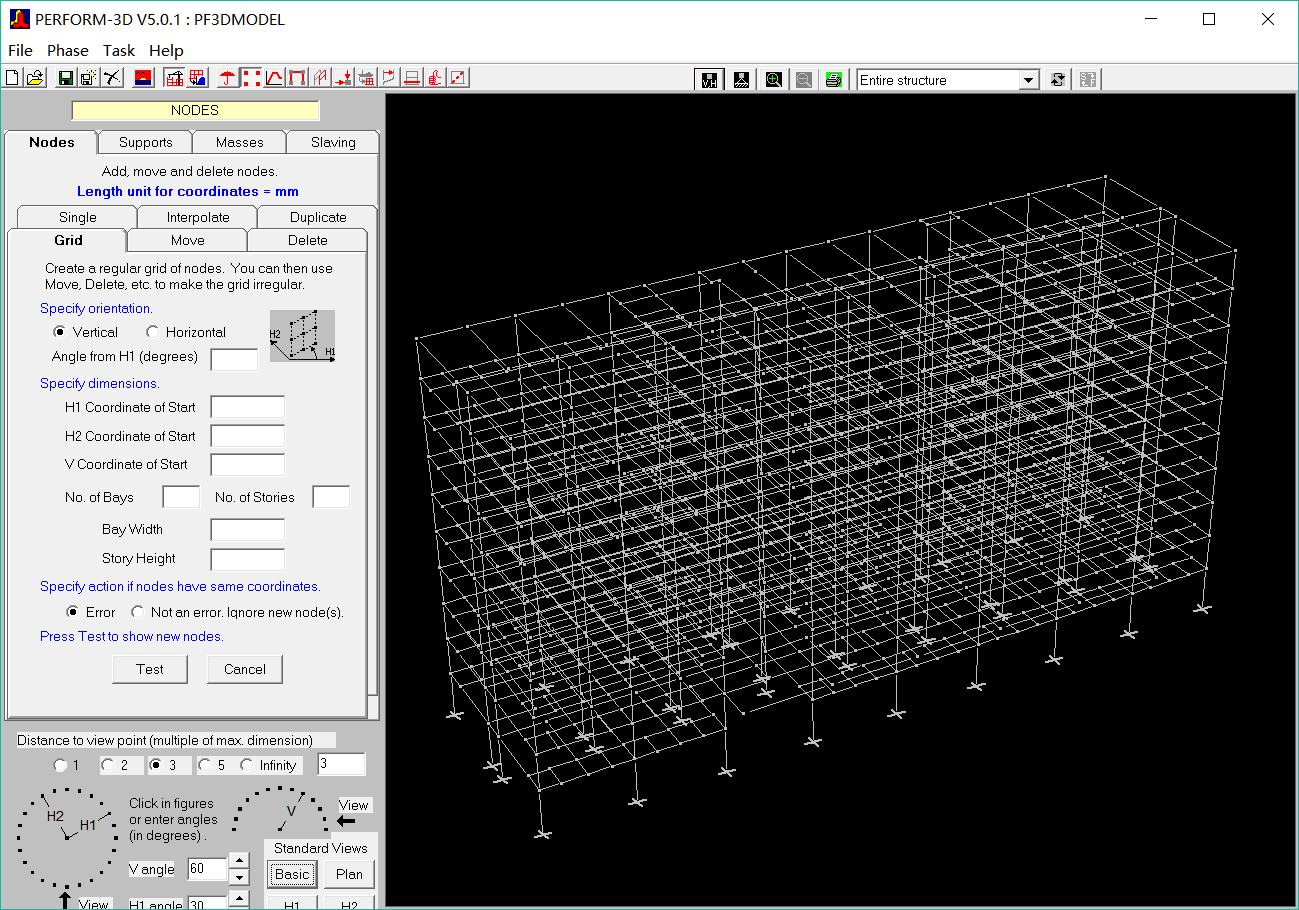Set view distance multiple to 5
The height and width of the screenshot is (910, 1299).
tap(204, 765)
